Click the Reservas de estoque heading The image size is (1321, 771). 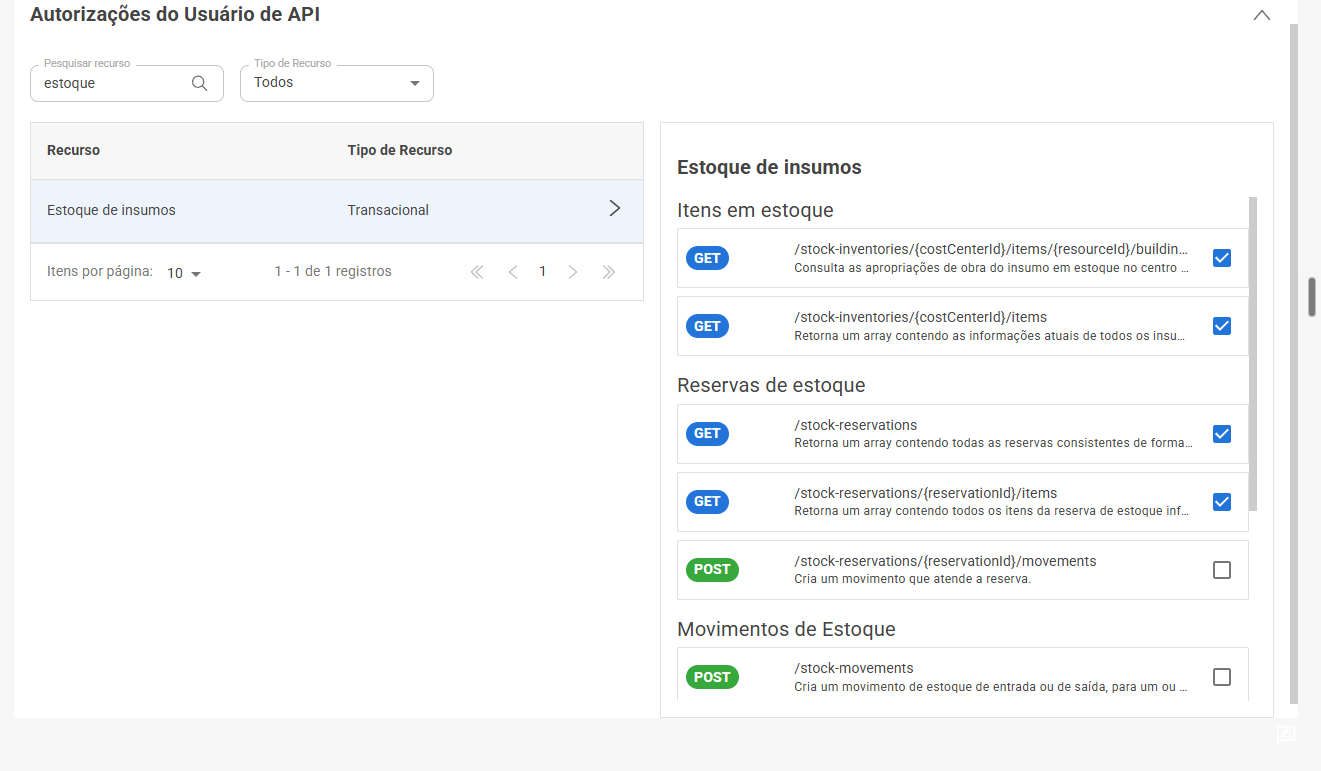click(x=771, y=385)
